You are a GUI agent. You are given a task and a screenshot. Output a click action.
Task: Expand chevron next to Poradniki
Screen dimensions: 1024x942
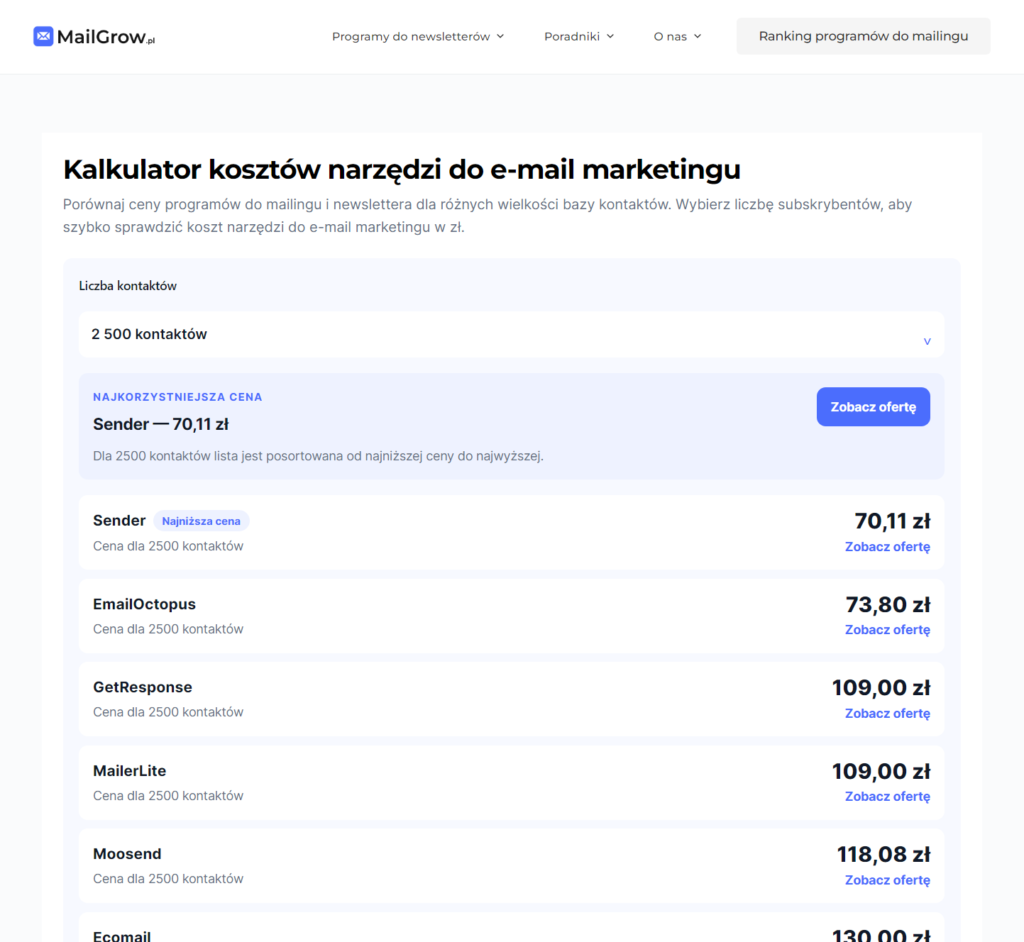pyautogui.click(x=610, y=37)
